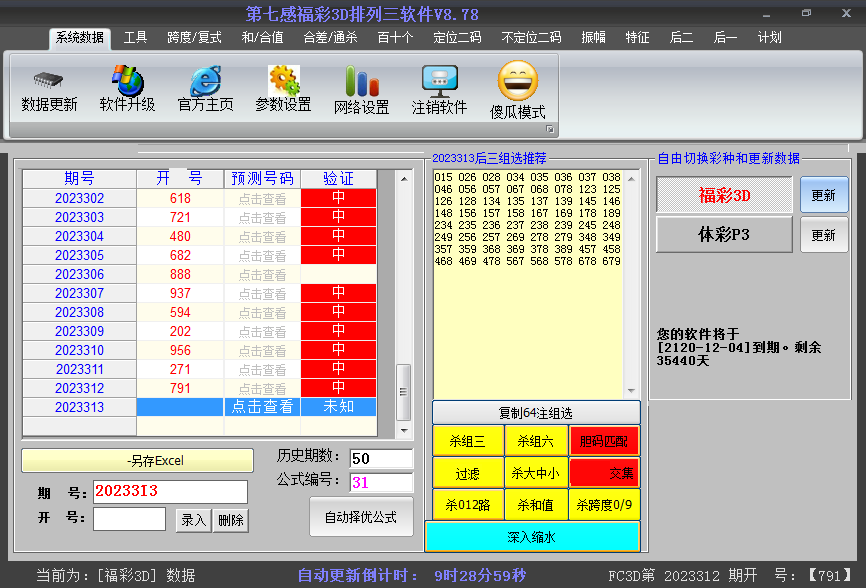Image resolution: width=866 pixels, height=588 pixels.
Task: Click 点击查看 in row 2023313
Action: [x=262, y=407]
